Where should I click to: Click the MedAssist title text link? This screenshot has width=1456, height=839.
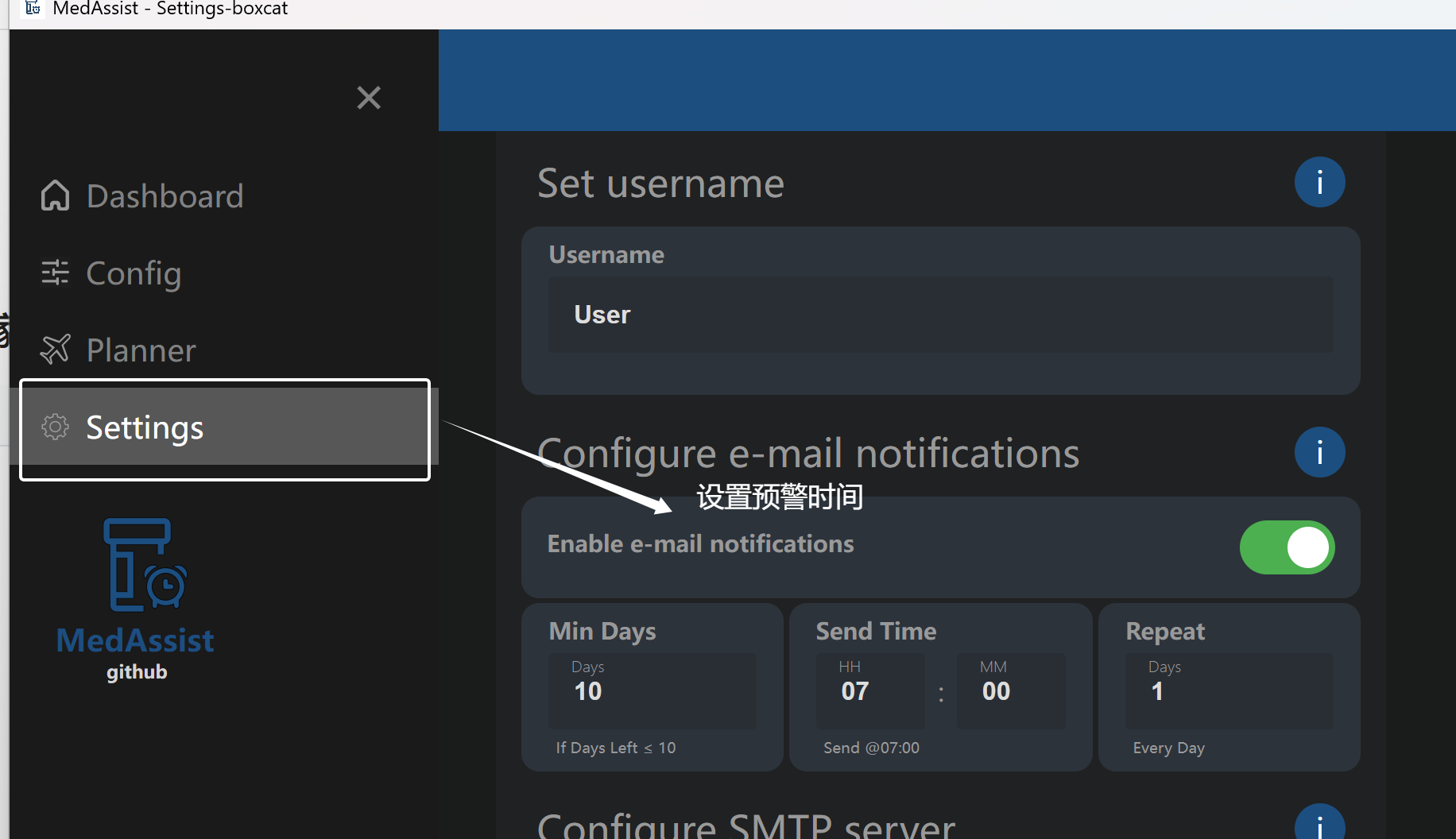point(135,640)
